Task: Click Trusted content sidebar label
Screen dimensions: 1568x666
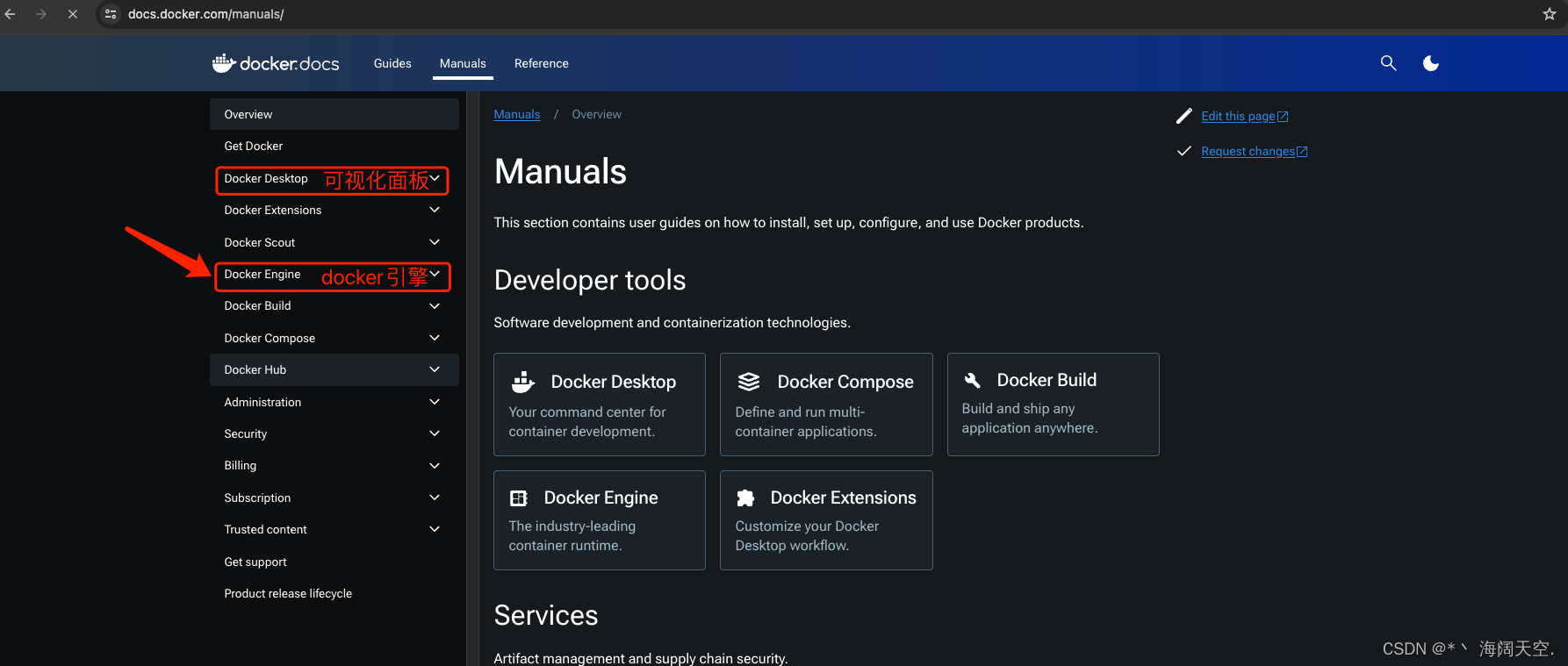Action: [x=265, y=529]
